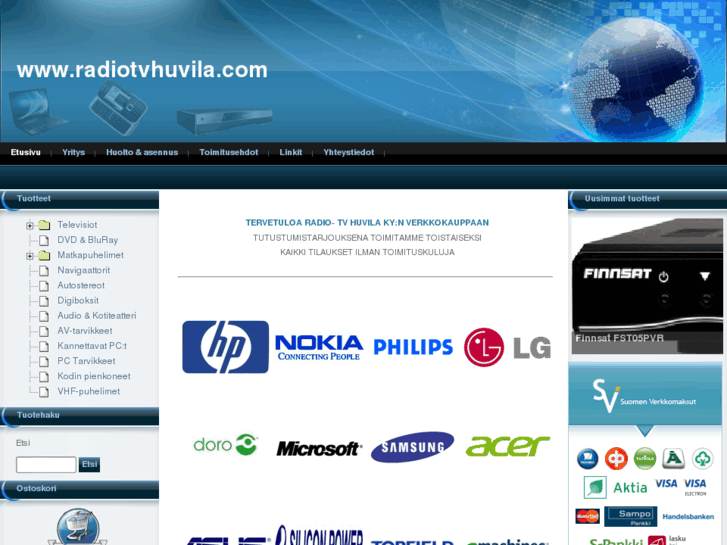Viewport: 727px width, 545px height.
Task: Click the Acer brand logo
Action: tap(508, 446)
